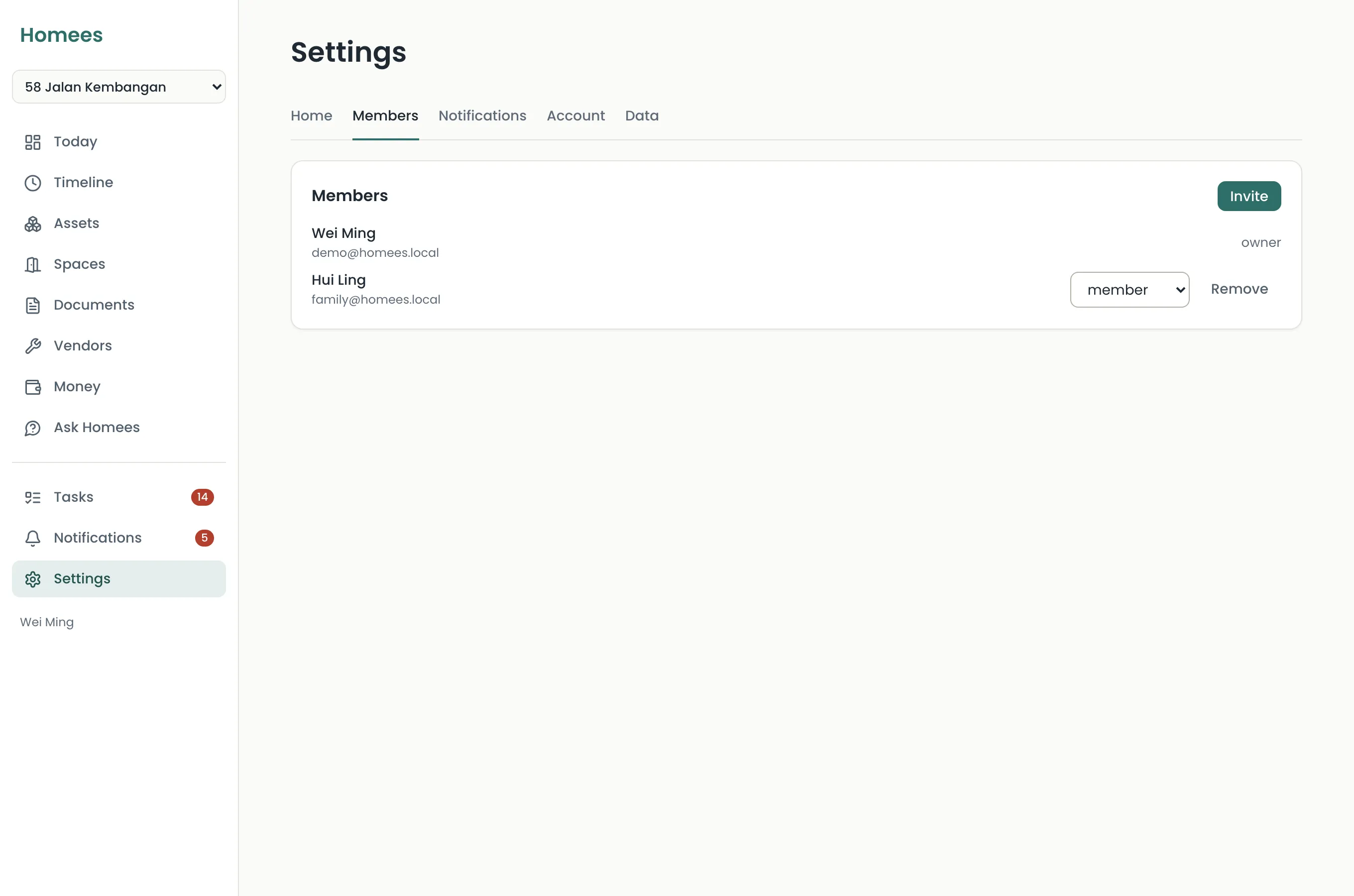Open Hui Ling's member role dropdown

click(1129, 290)
